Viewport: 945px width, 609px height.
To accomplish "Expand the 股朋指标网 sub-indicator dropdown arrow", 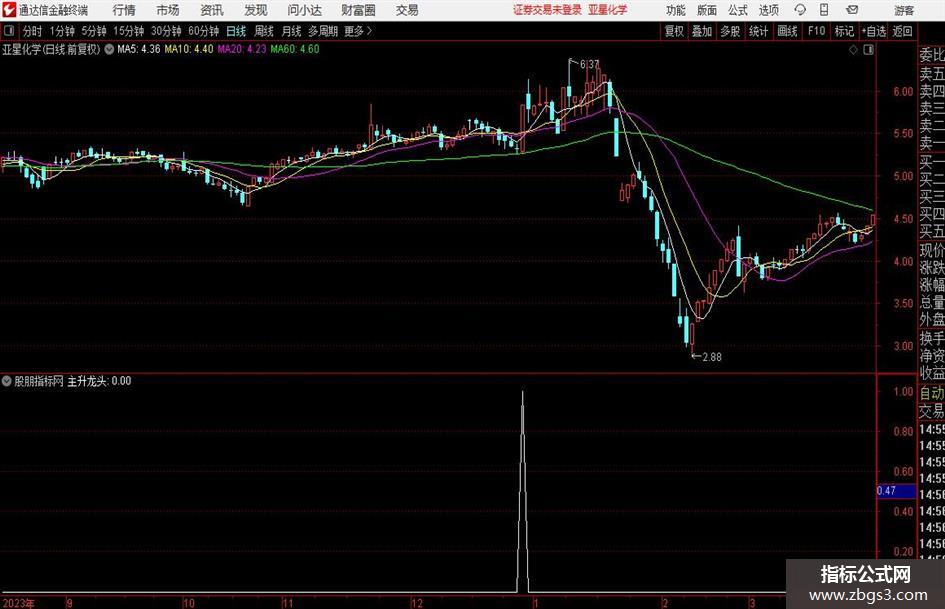I will pyautogui.click(x=7, y=381).
